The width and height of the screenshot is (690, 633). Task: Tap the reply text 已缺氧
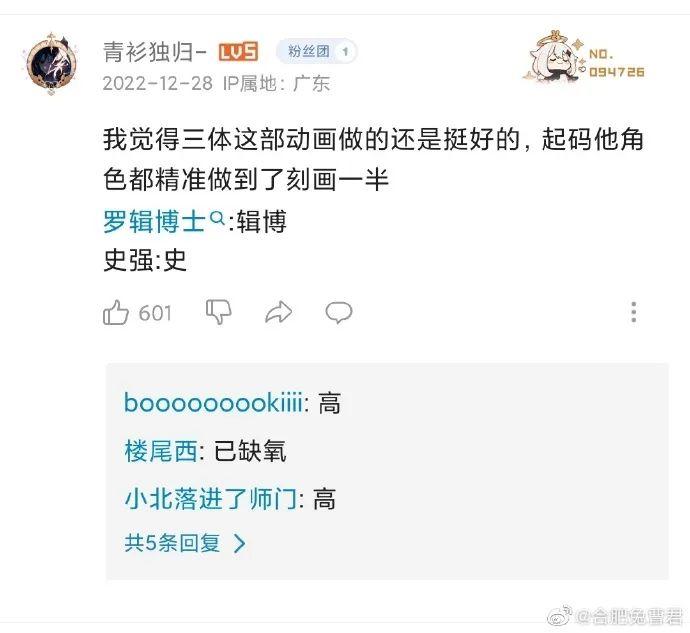coord(250,451)
